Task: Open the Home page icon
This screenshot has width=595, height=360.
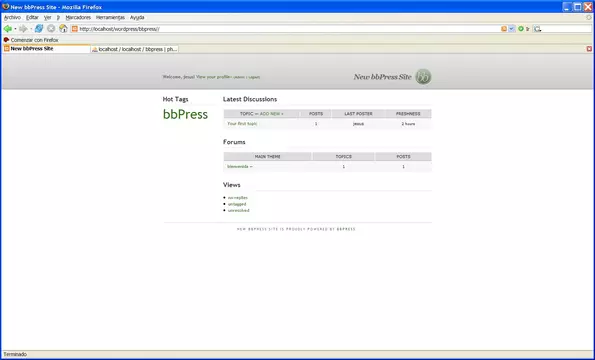Action: [x=63, y=29]
